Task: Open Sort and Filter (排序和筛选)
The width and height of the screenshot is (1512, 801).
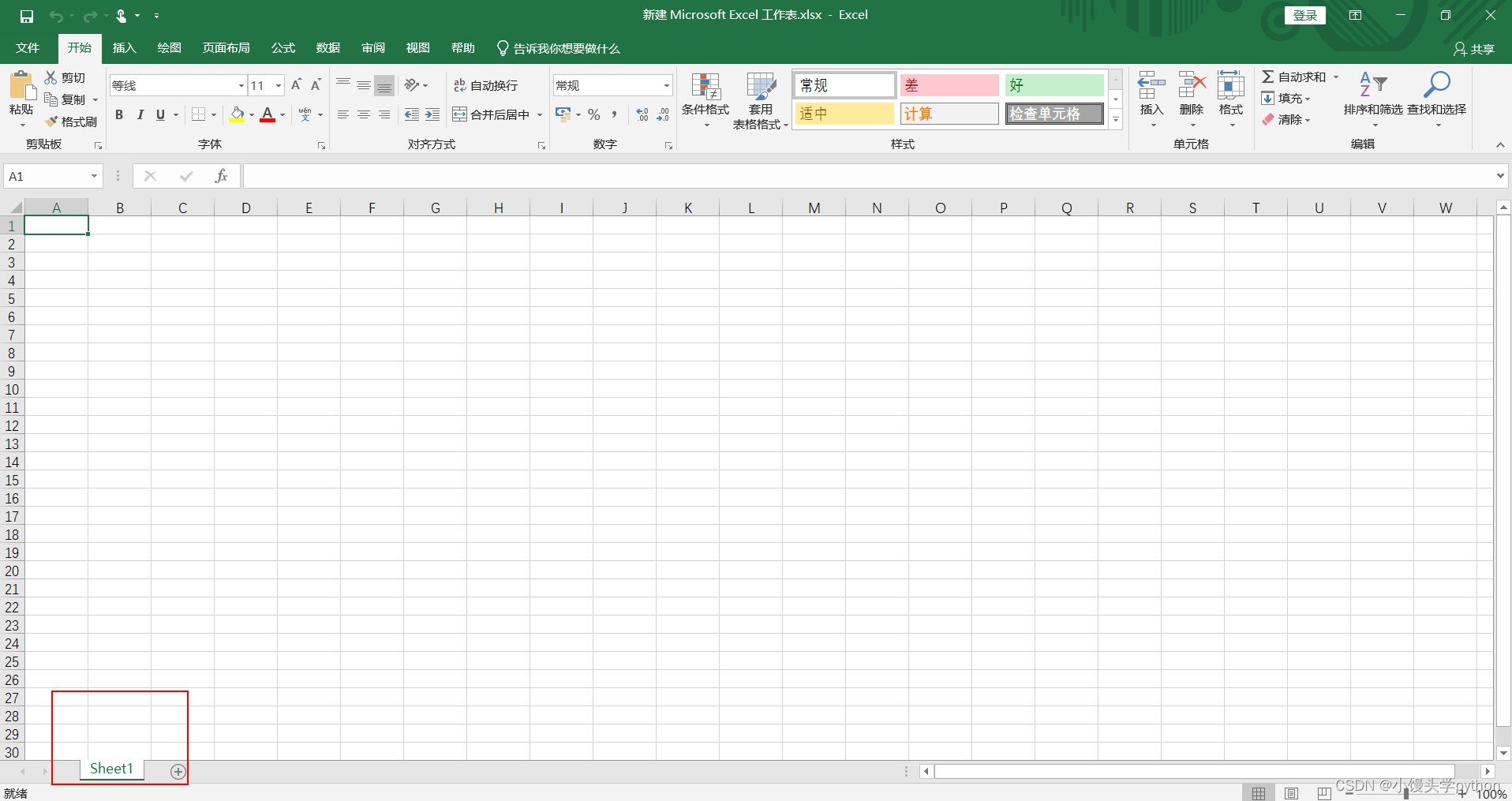Action: 1373,99
